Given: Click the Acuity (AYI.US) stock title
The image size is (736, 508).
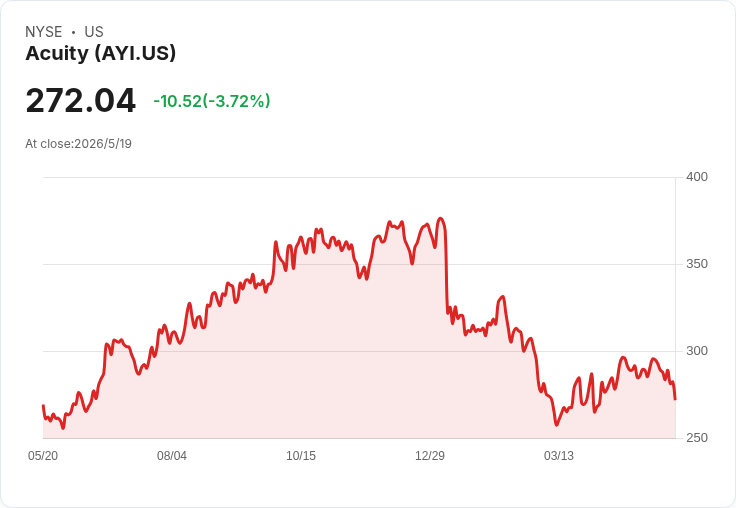Looking at the screenshot, I should click(x=100, y=53).
